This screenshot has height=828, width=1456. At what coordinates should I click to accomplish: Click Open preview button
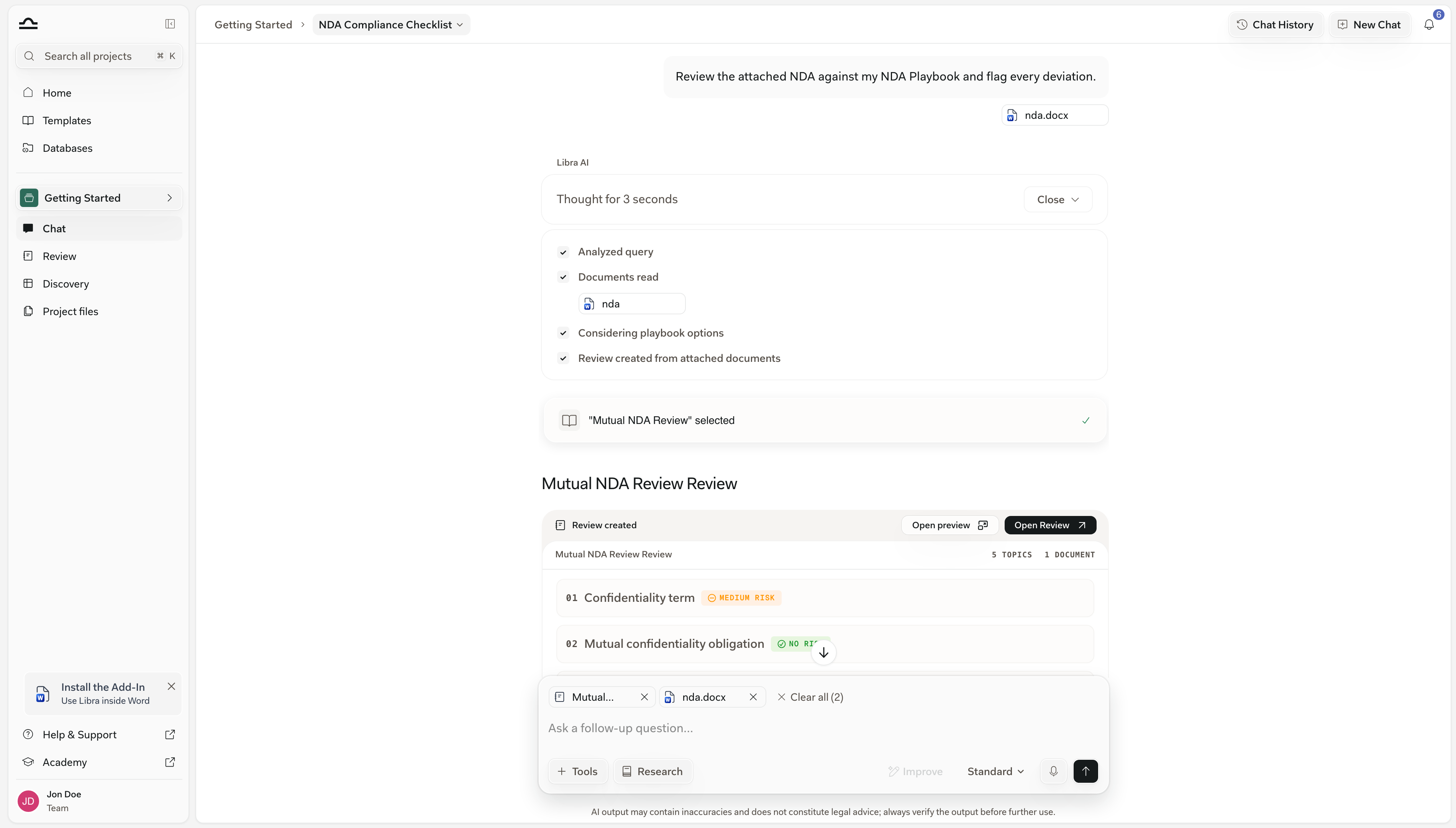(949, 526)
